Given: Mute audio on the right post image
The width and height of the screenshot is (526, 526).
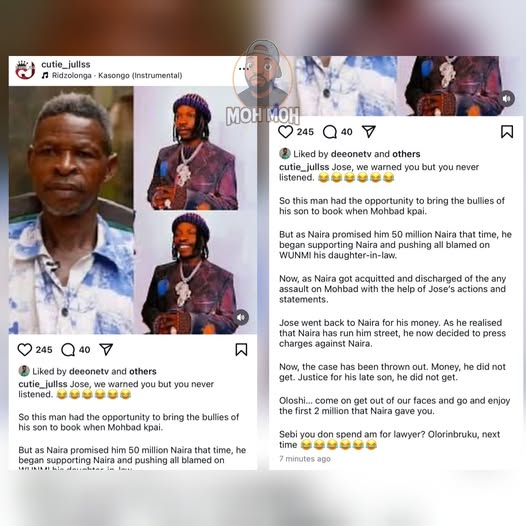Looking at the screenshot, I should click(x=507, y=99).
